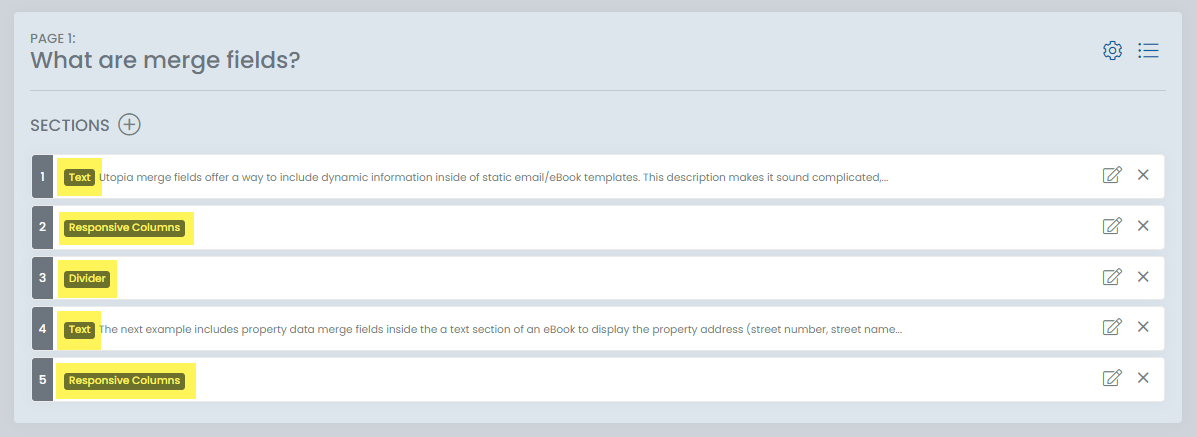
Task: Remove section 5 Responsive Columns
Action: [1143, 378]
